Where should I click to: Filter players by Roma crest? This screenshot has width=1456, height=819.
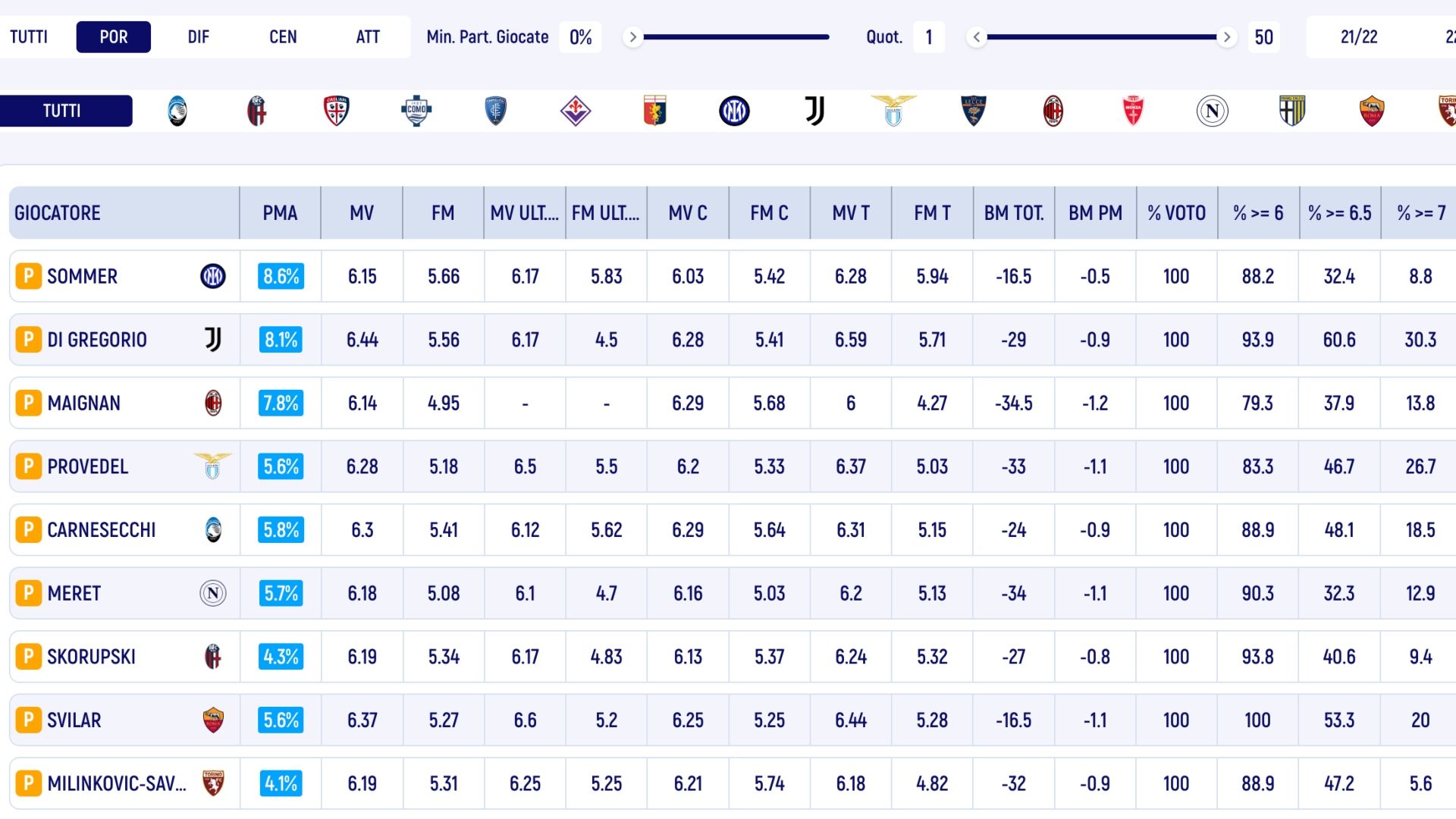[1371, 111]
